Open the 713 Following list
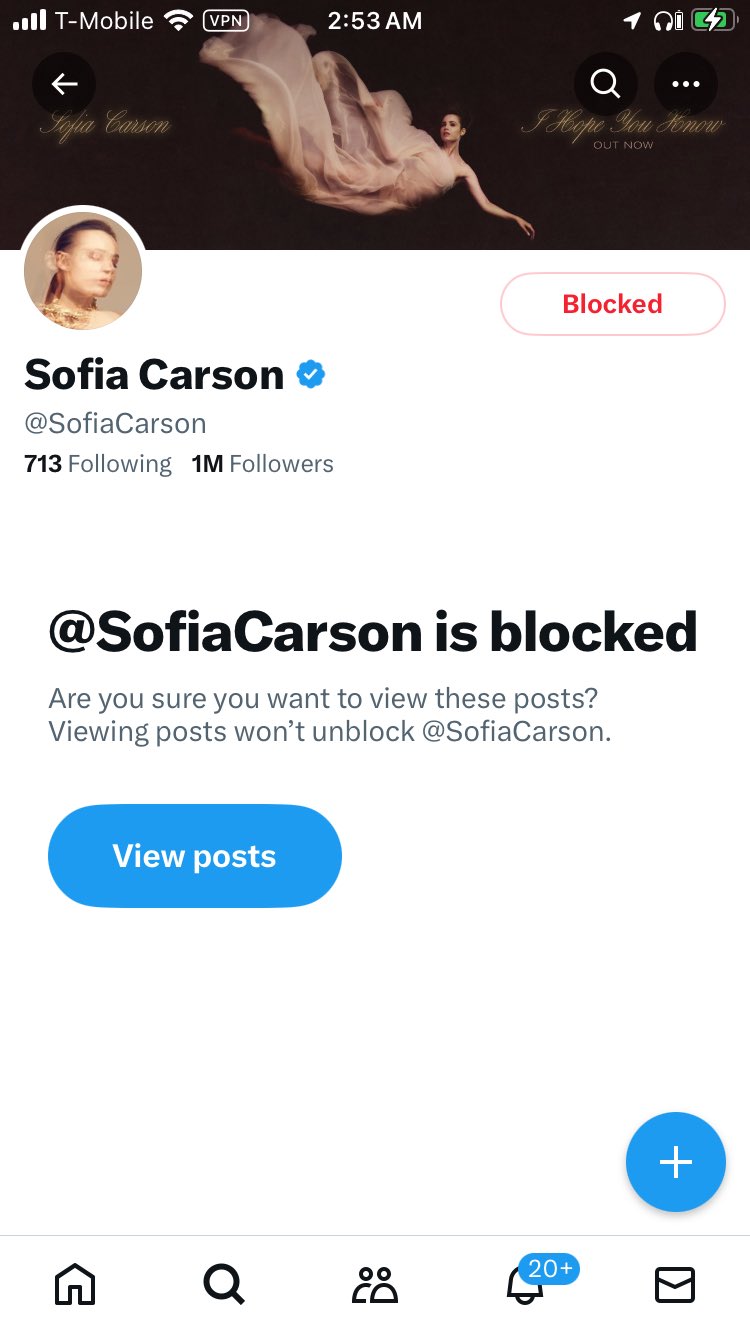 (98, 464)
